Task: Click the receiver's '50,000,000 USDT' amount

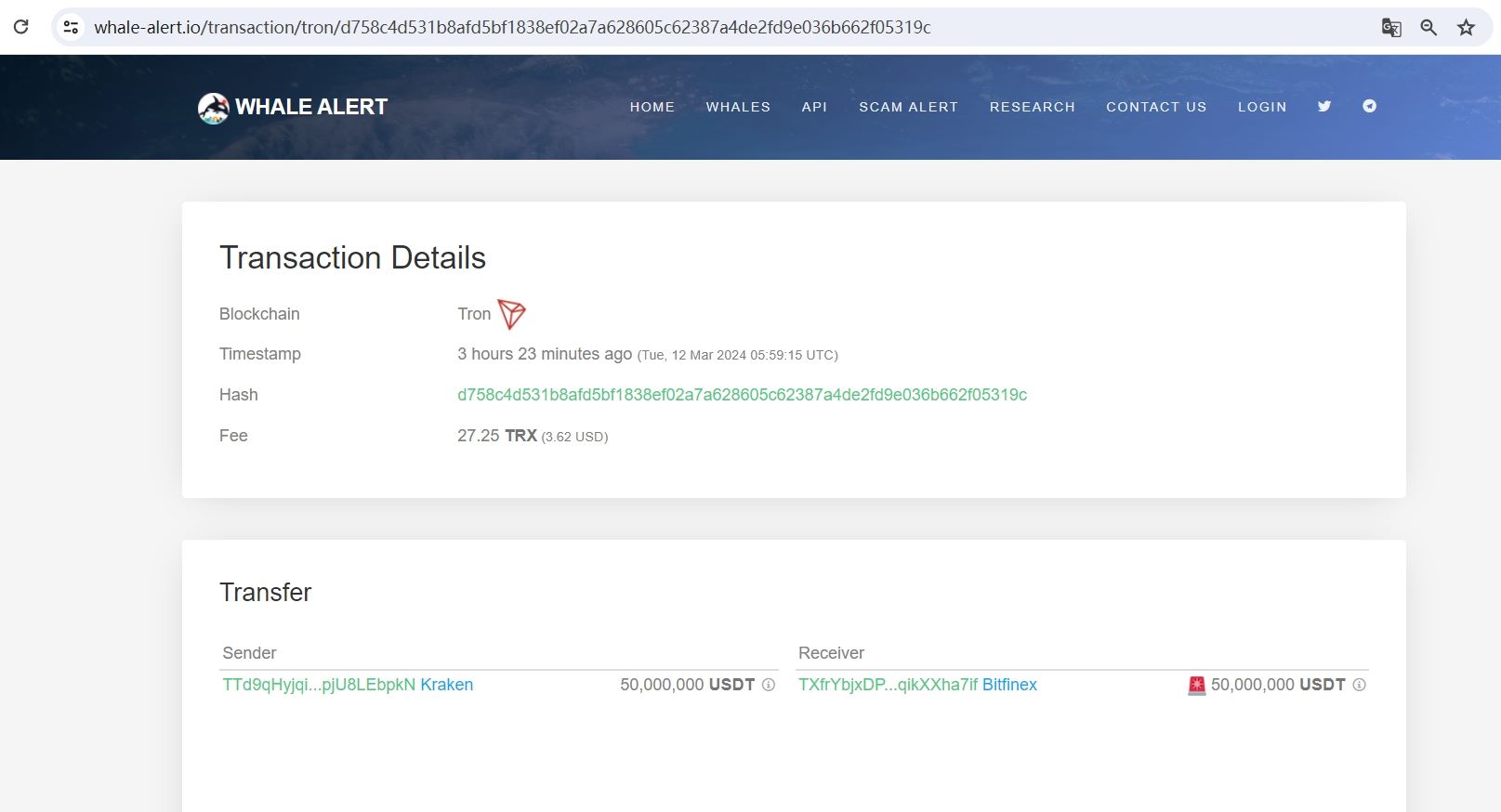Action: tap(1278, 685)
